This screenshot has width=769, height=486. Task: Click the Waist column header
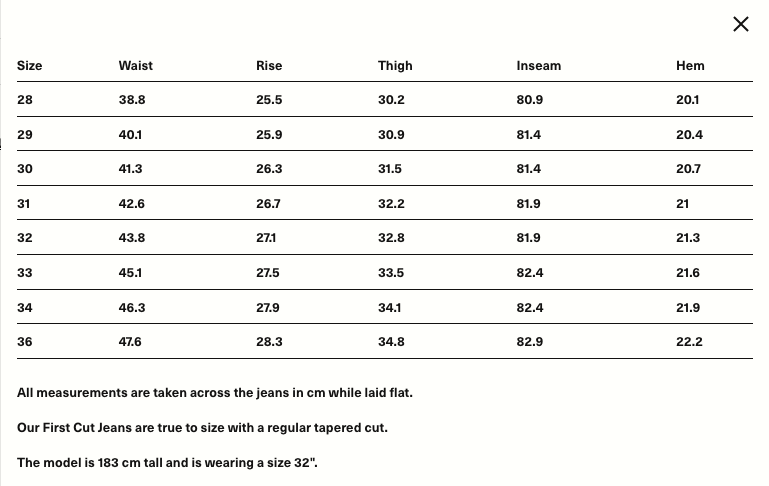coord(135,66)
